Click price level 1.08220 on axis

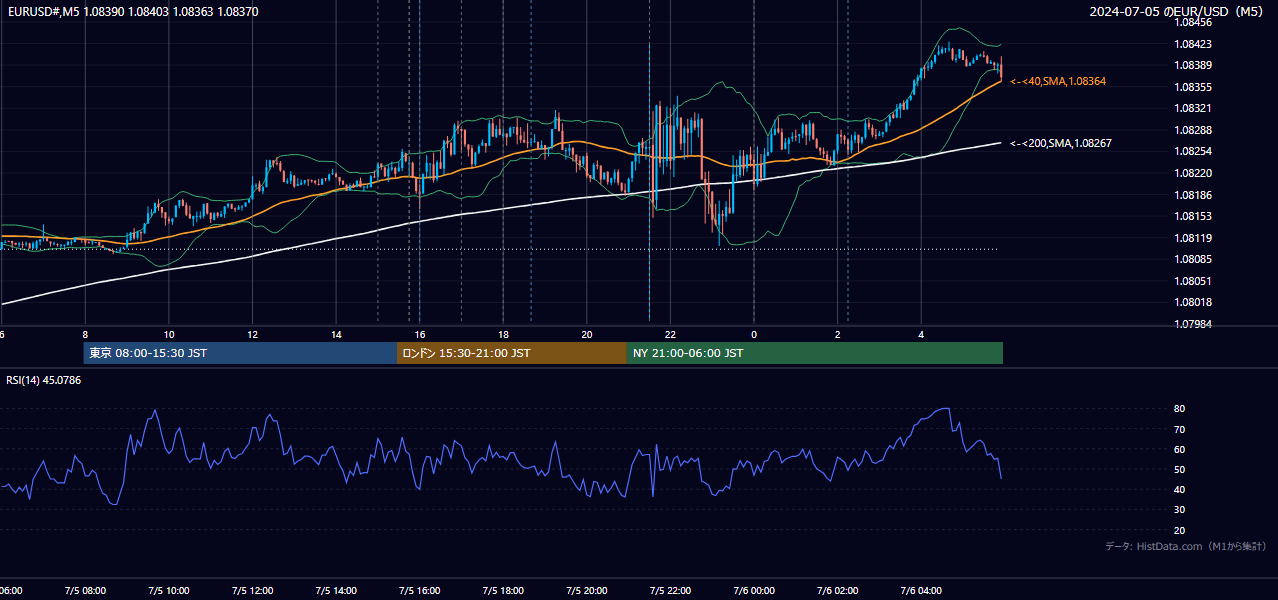(1192, 173)
